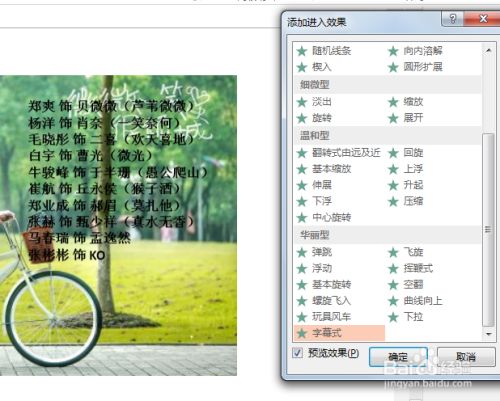Viewport: 500px width, 401px height.
Task: Apply the 基本缩放 effect
Action: pyautogui.click(x=324, y=169)
